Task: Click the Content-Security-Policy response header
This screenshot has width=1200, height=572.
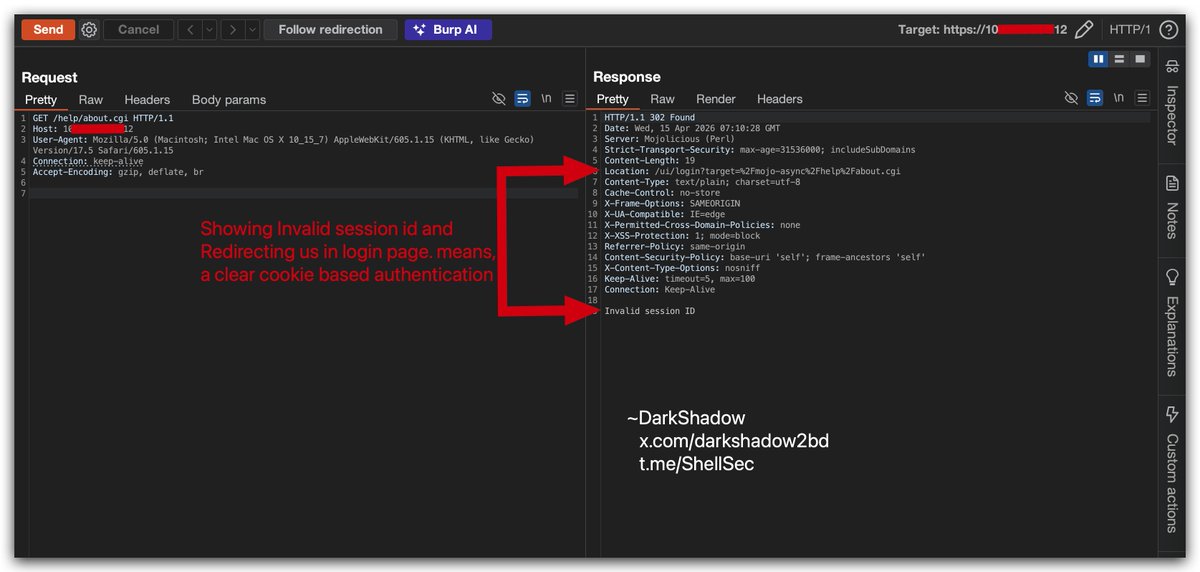Action: [x=765, y=257]
